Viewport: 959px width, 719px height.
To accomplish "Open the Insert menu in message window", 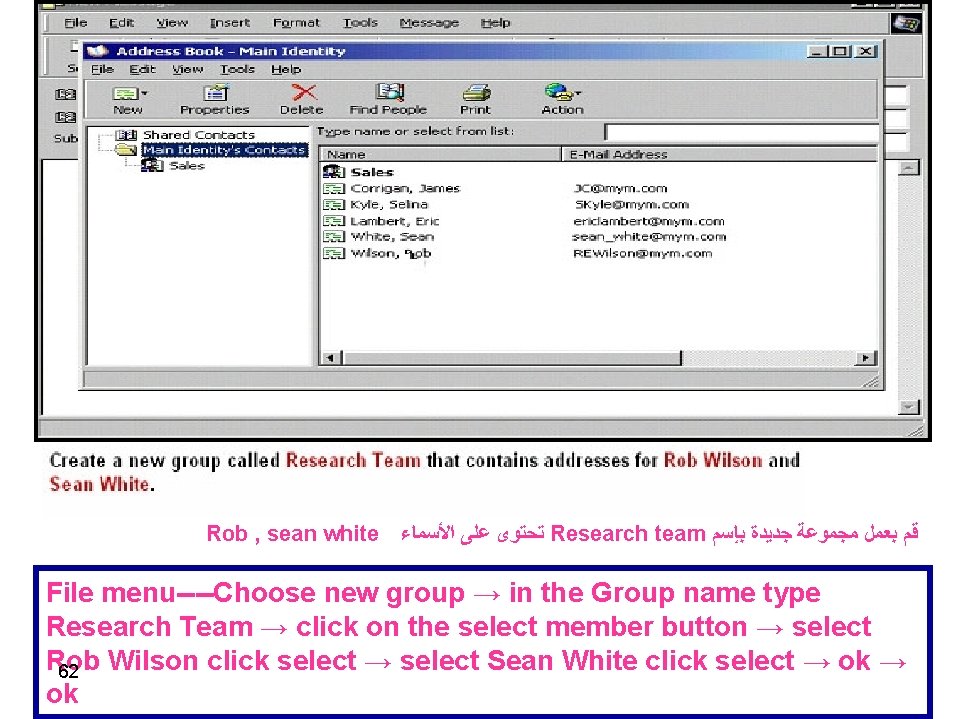I will [230, 23].
